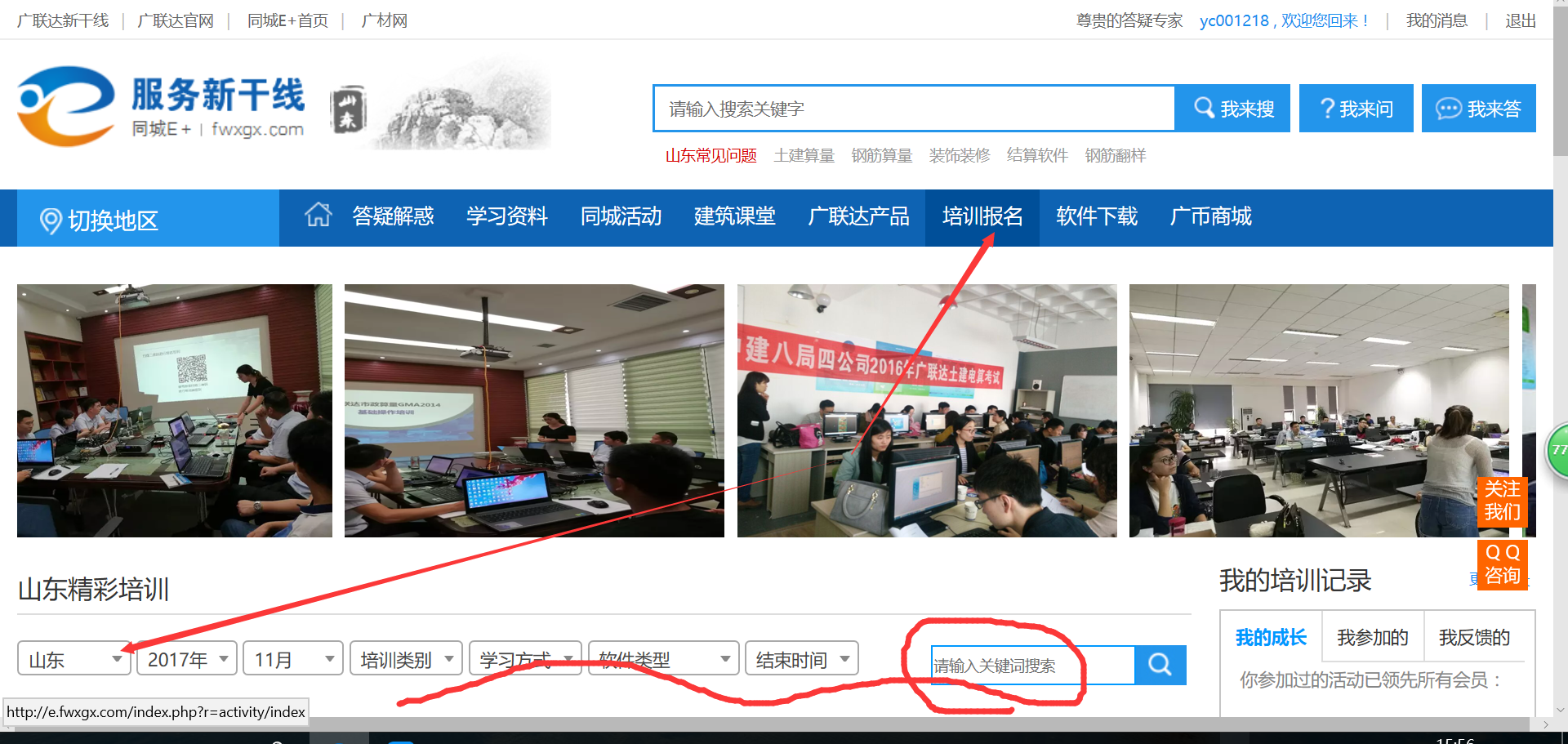Screen dimensions: 1568x744
Task: Focus the 请输入关键词搜索 training search field
Action: [x=1033, y=665]
